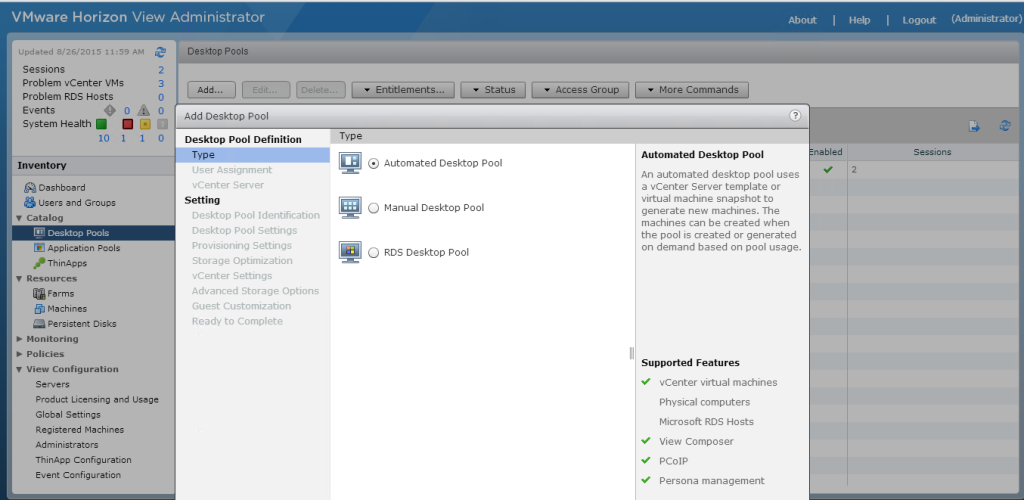Image resolution: width=1024 pixels, height=500 pixels.
Task: Select Manual Desktop Pool radio button
Action: 374,208
